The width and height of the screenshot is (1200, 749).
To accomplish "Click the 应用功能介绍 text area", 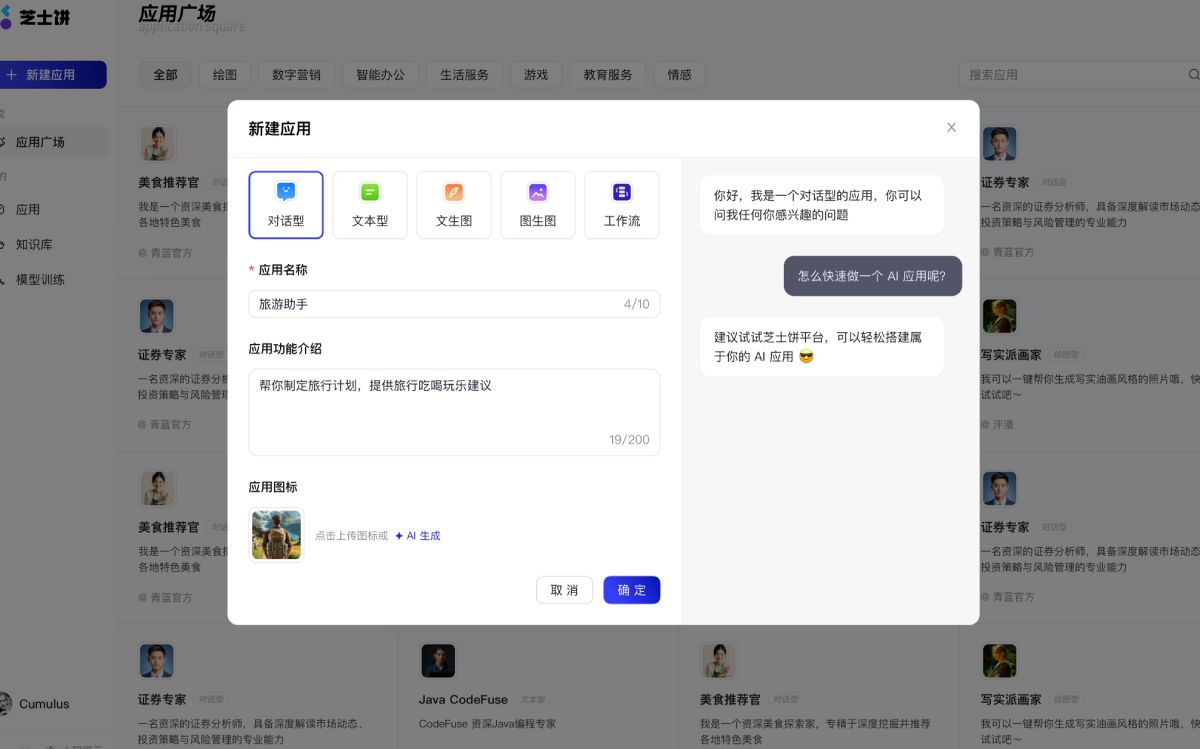I will (454, 412).
